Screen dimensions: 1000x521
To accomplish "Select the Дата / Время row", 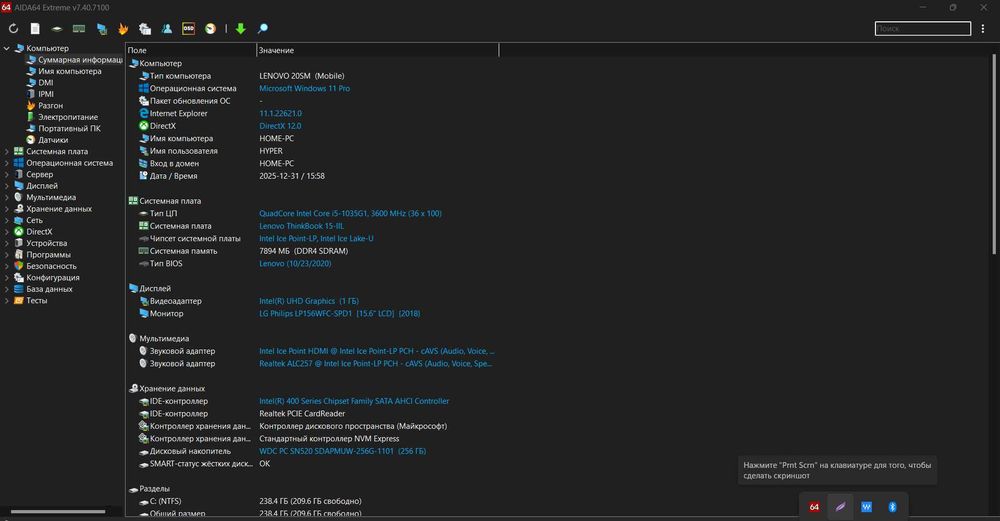I will tap(312, 176).
